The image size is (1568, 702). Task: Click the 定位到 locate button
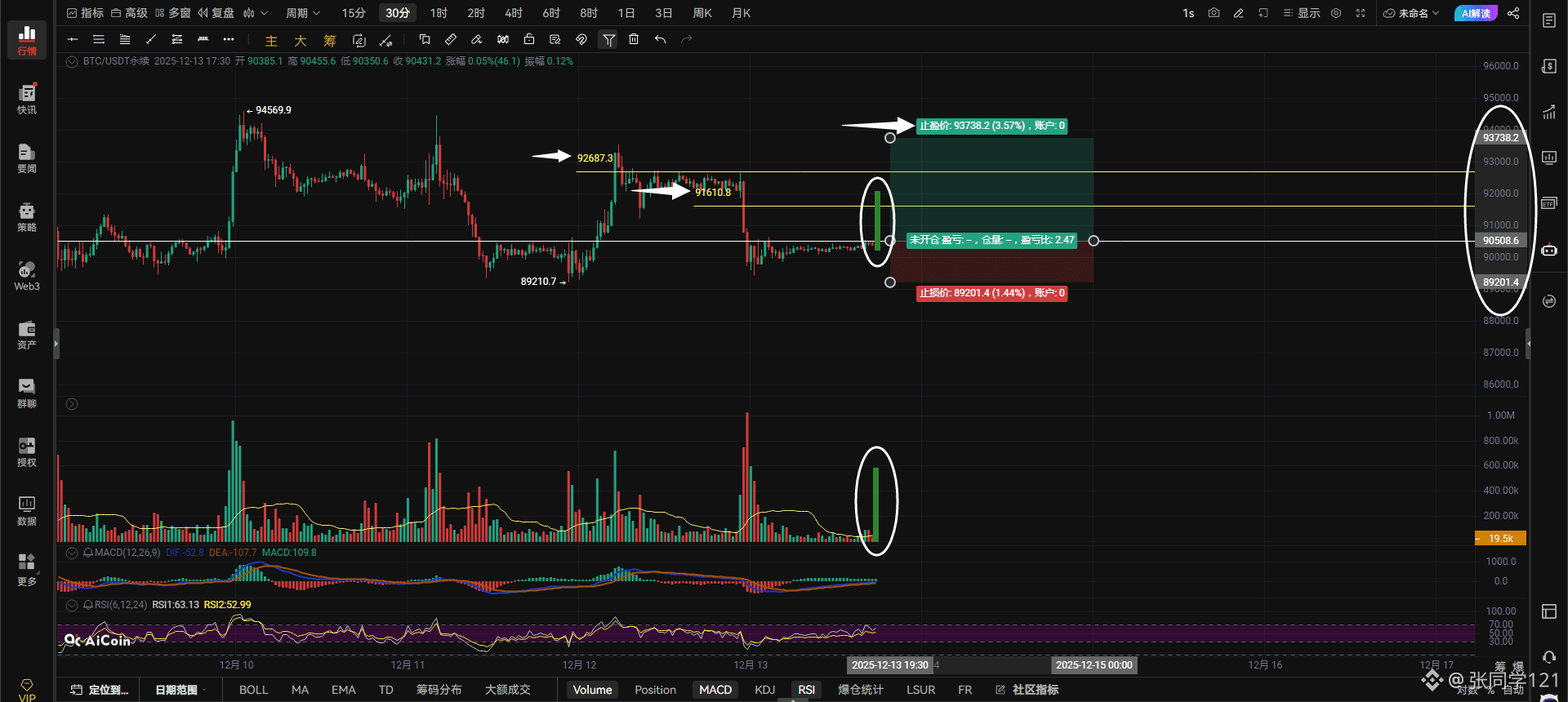point(100,690)
